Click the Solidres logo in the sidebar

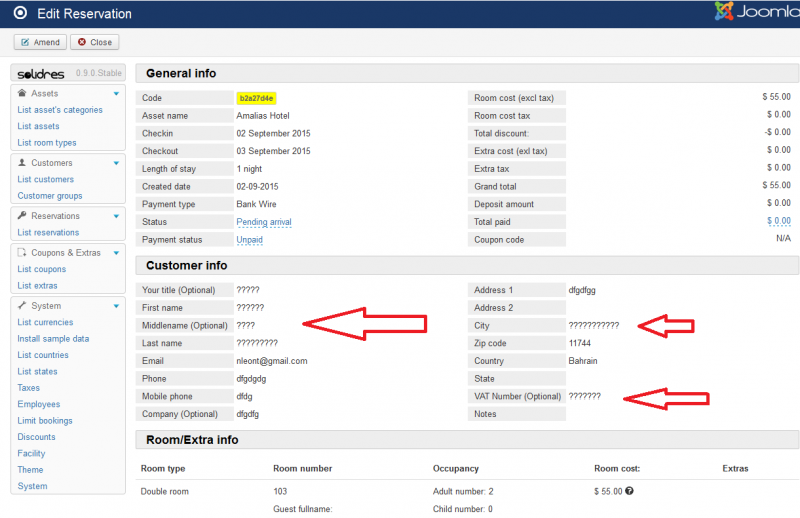tap(40, 74)
